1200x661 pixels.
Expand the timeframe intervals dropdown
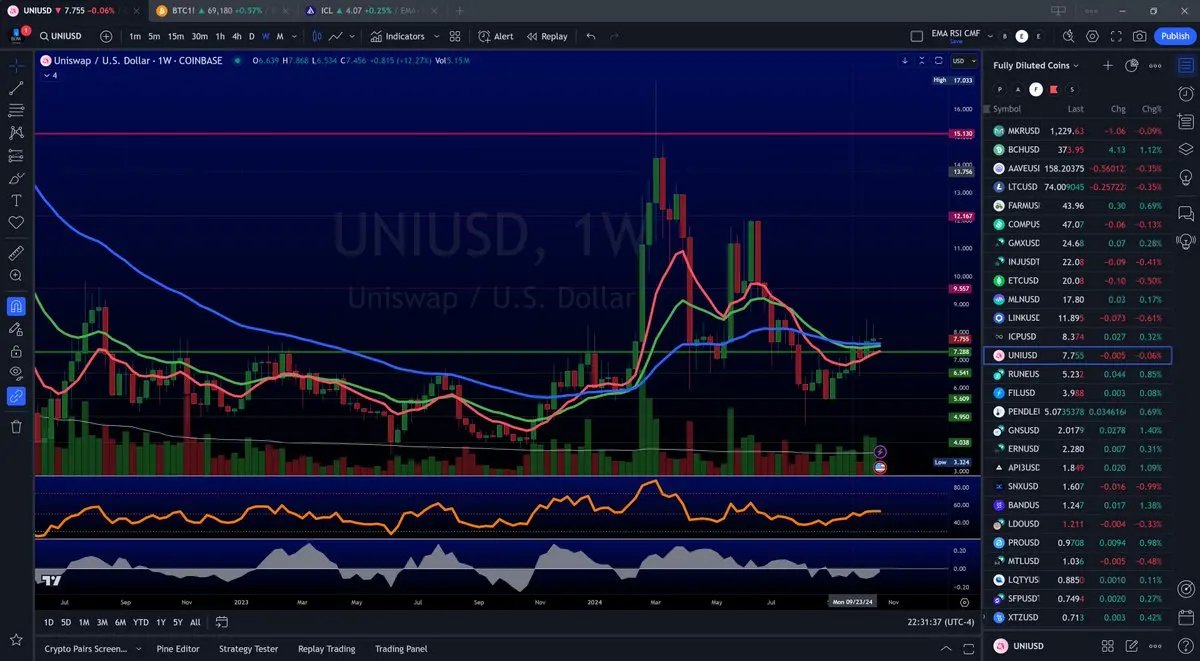[x=294, y=36]
